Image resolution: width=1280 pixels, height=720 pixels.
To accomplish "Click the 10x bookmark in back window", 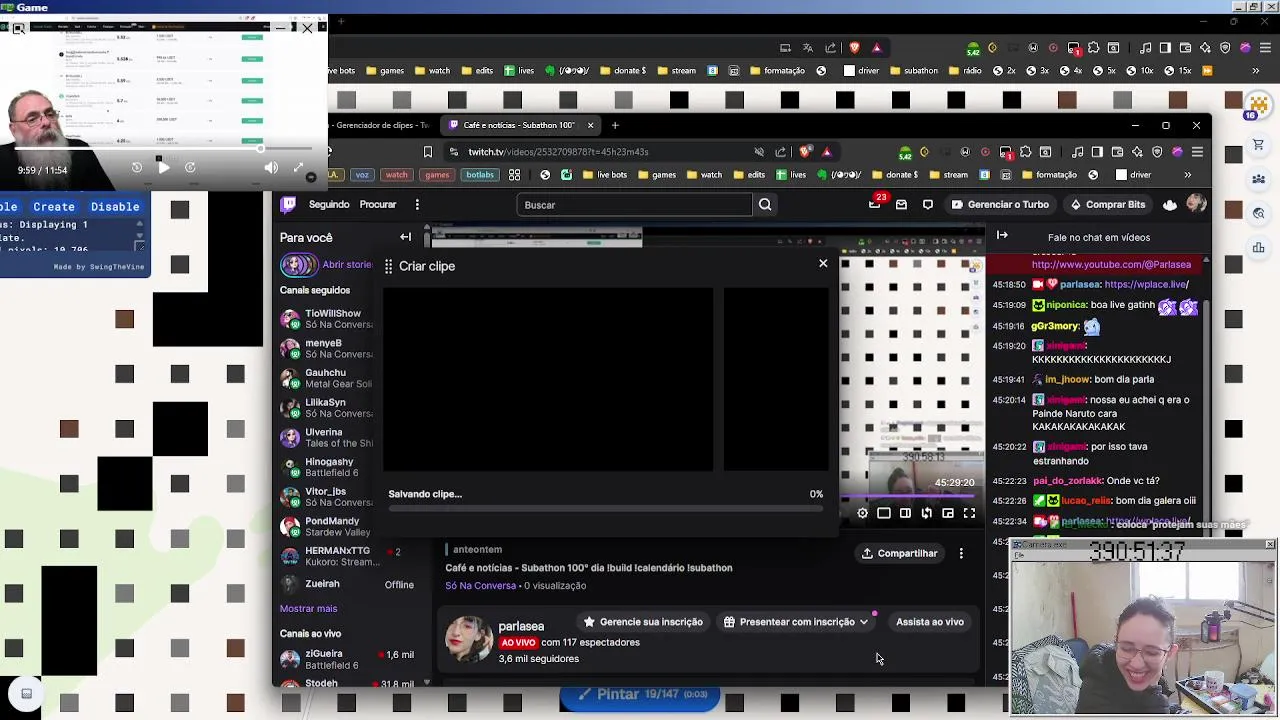I will 1138,71.
